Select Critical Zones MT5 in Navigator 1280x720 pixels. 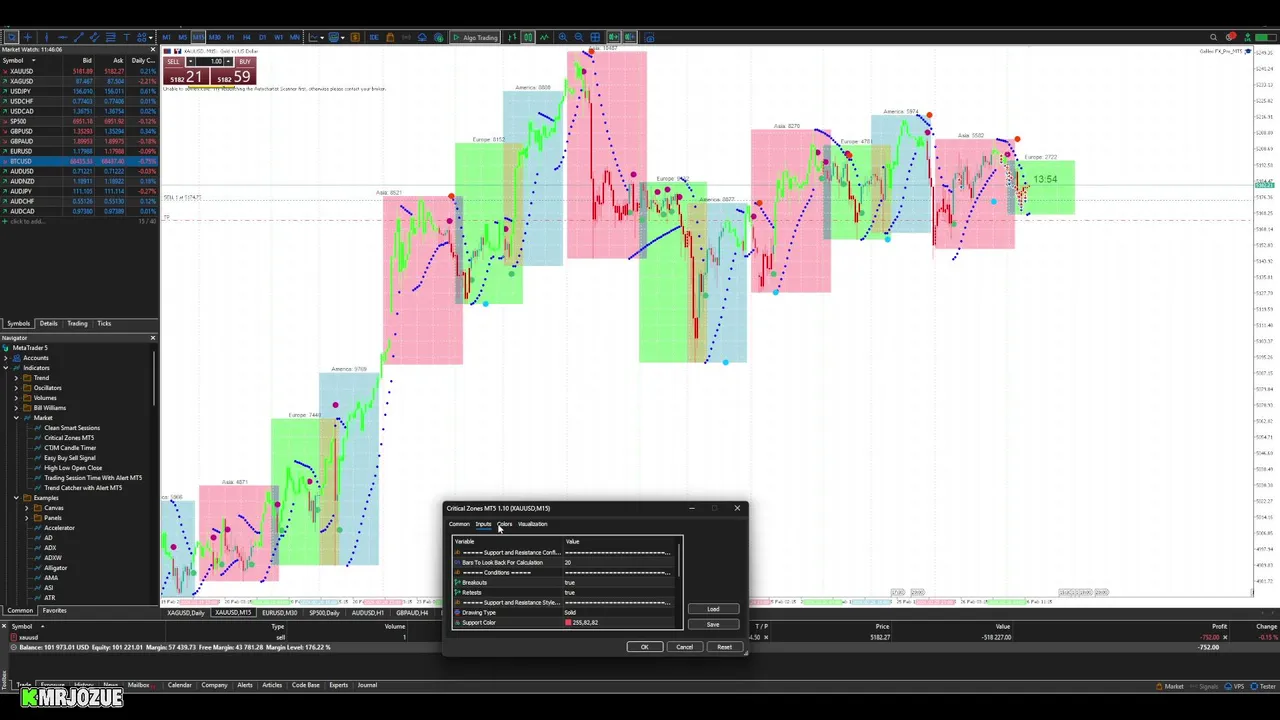coord(69,438)
